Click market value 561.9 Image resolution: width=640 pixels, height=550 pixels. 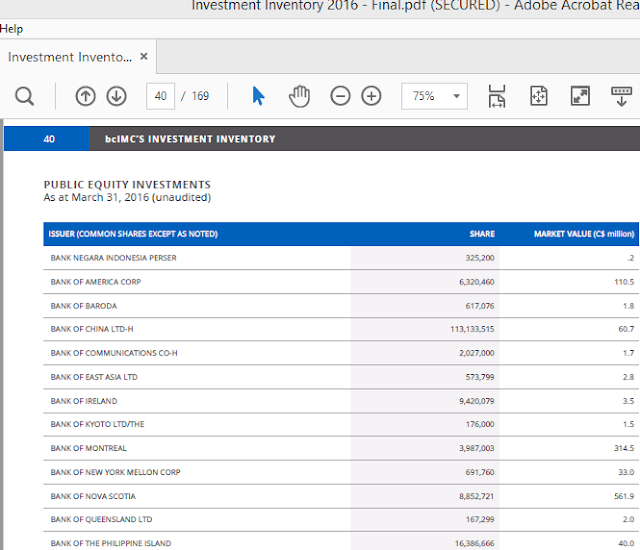click(624, 496)
